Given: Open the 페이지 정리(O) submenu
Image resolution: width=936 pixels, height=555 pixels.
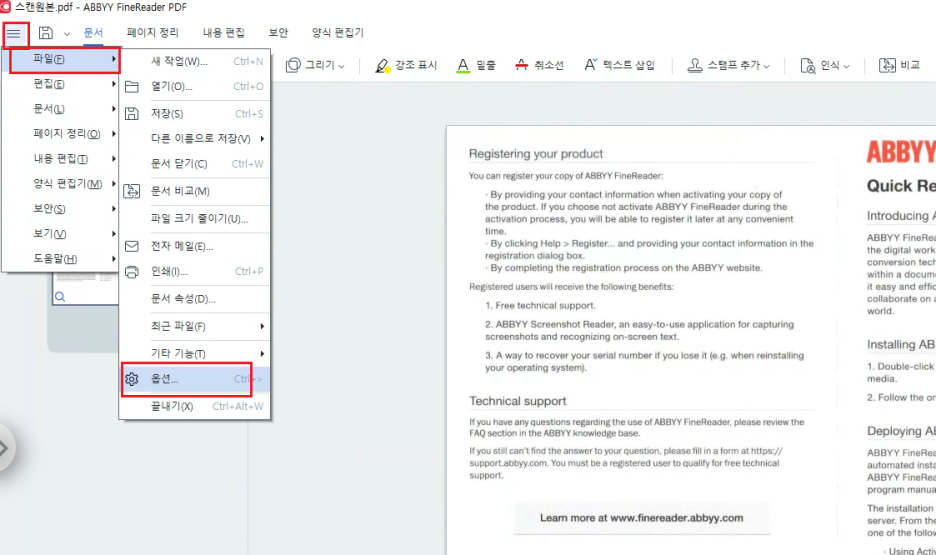Looking at the screenshot, I should (60, 134).
